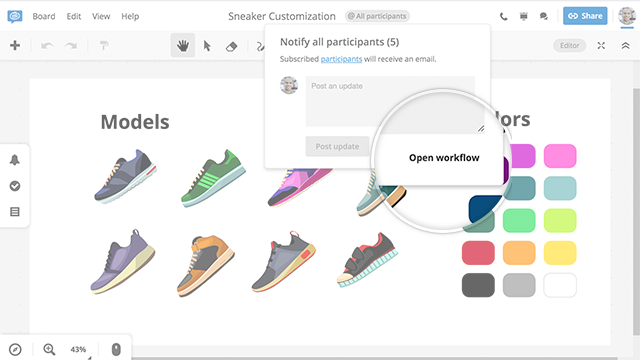This screenshot has height=360, width=640.
Task: Select the orange and gray boot sneaker
Action: [205, 265]
